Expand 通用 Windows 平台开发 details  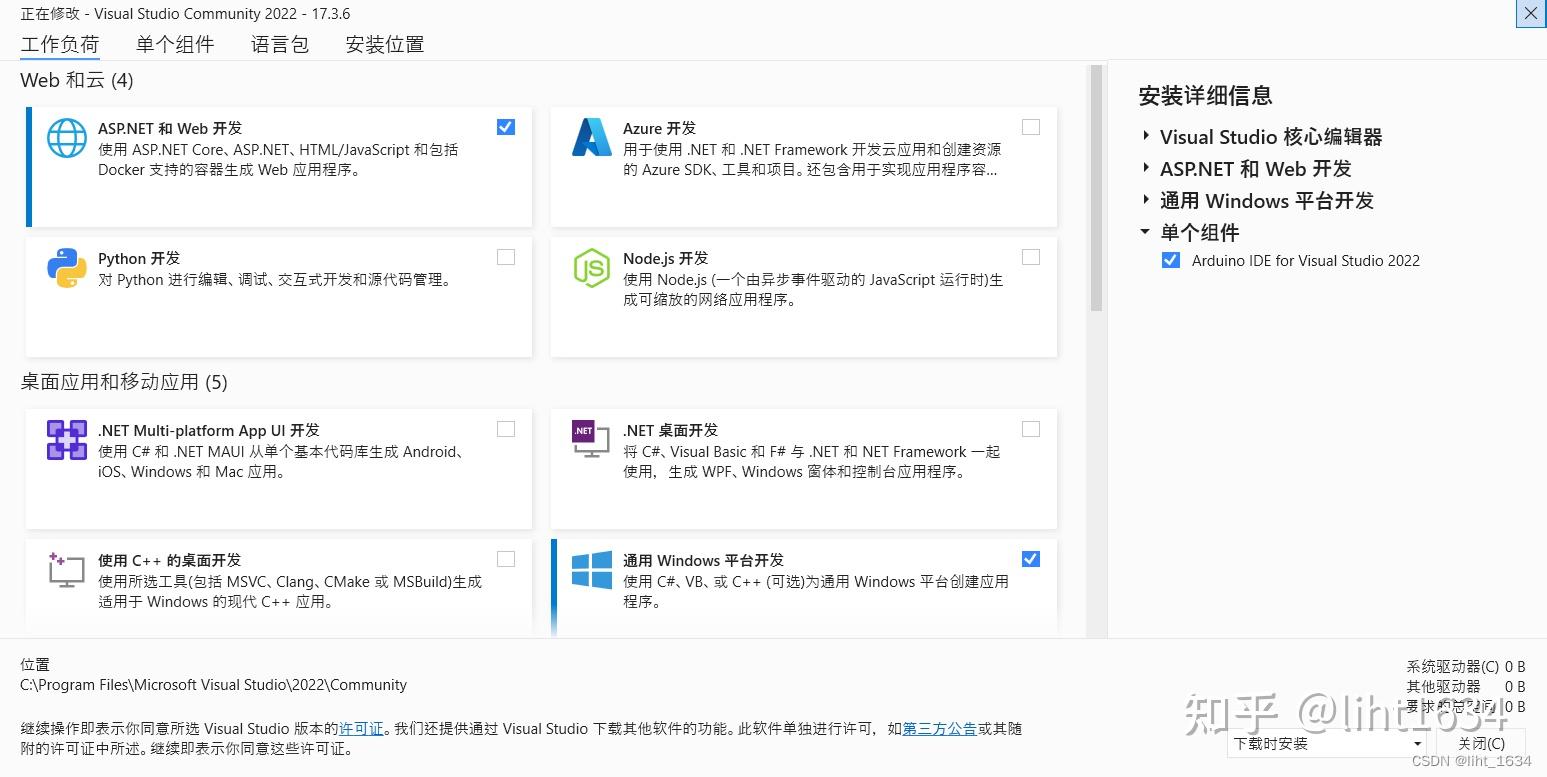click(1146, 200)
